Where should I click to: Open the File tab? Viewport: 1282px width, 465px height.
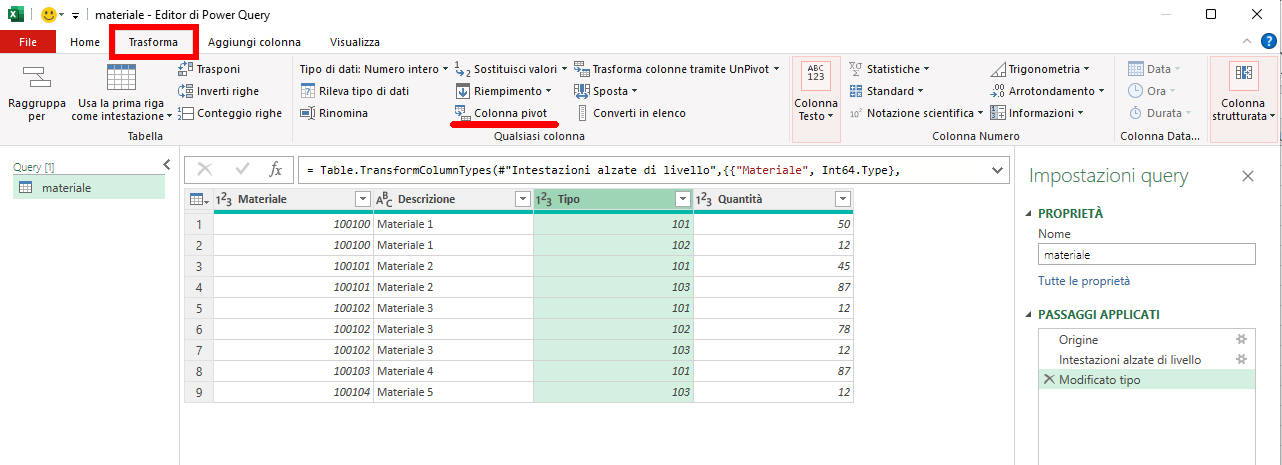[x=28, y=42]
